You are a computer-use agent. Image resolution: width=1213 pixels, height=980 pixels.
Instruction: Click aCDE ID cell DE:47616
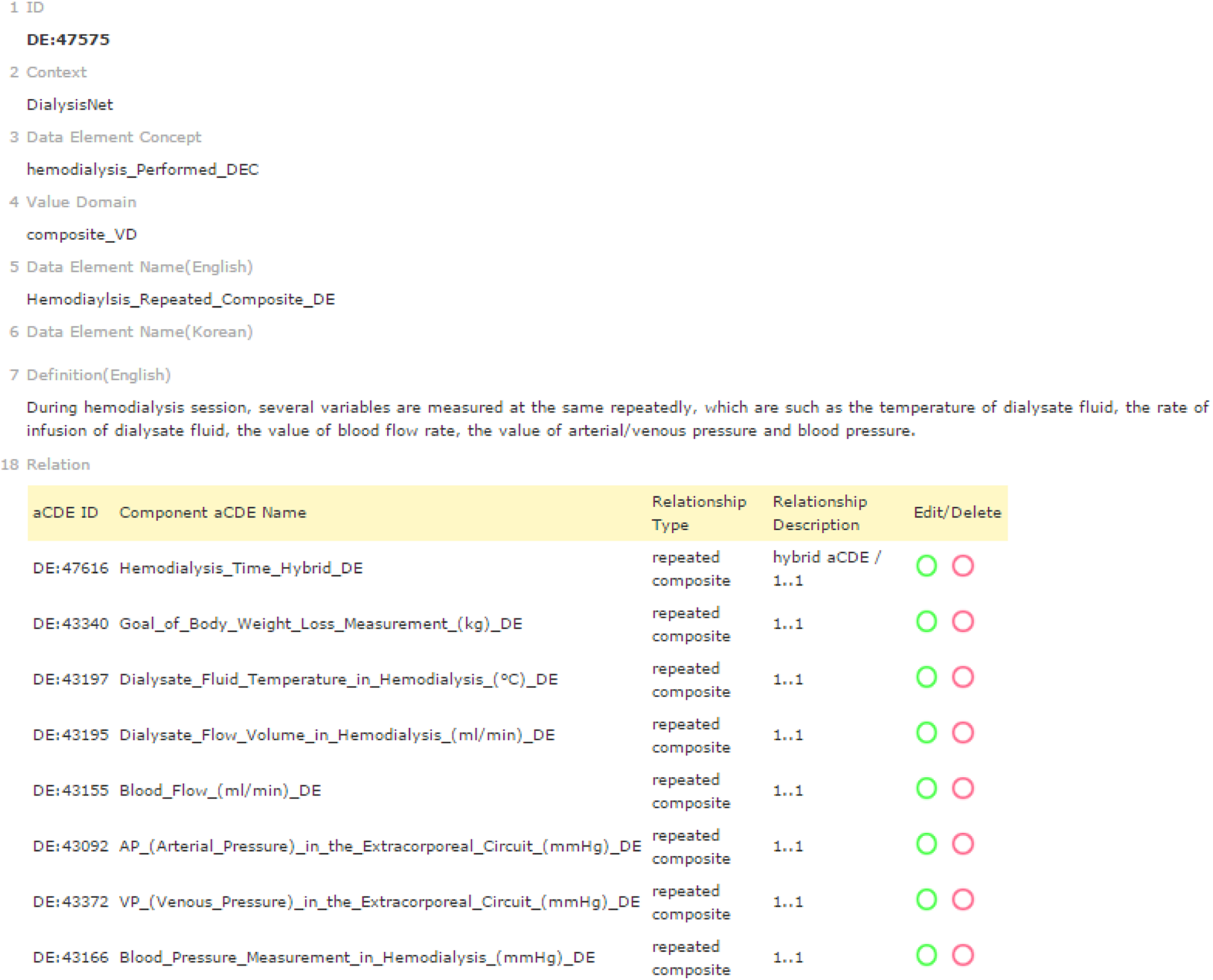click(70, 568)
